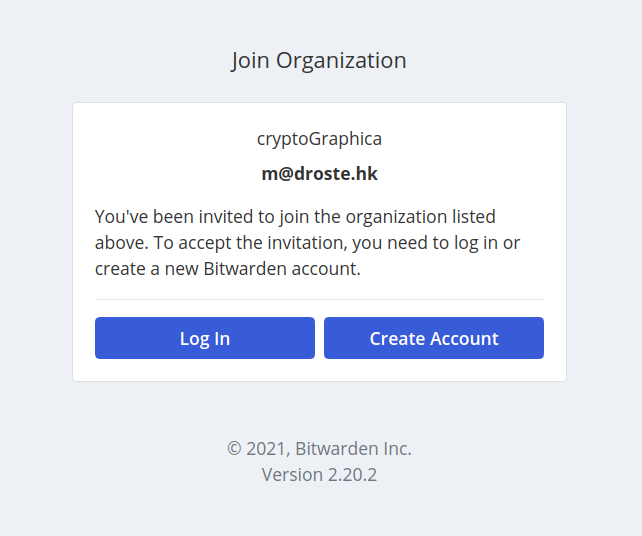642x536 pixels.
Task: Click the Log In button
Action: (x=205, y=338)
